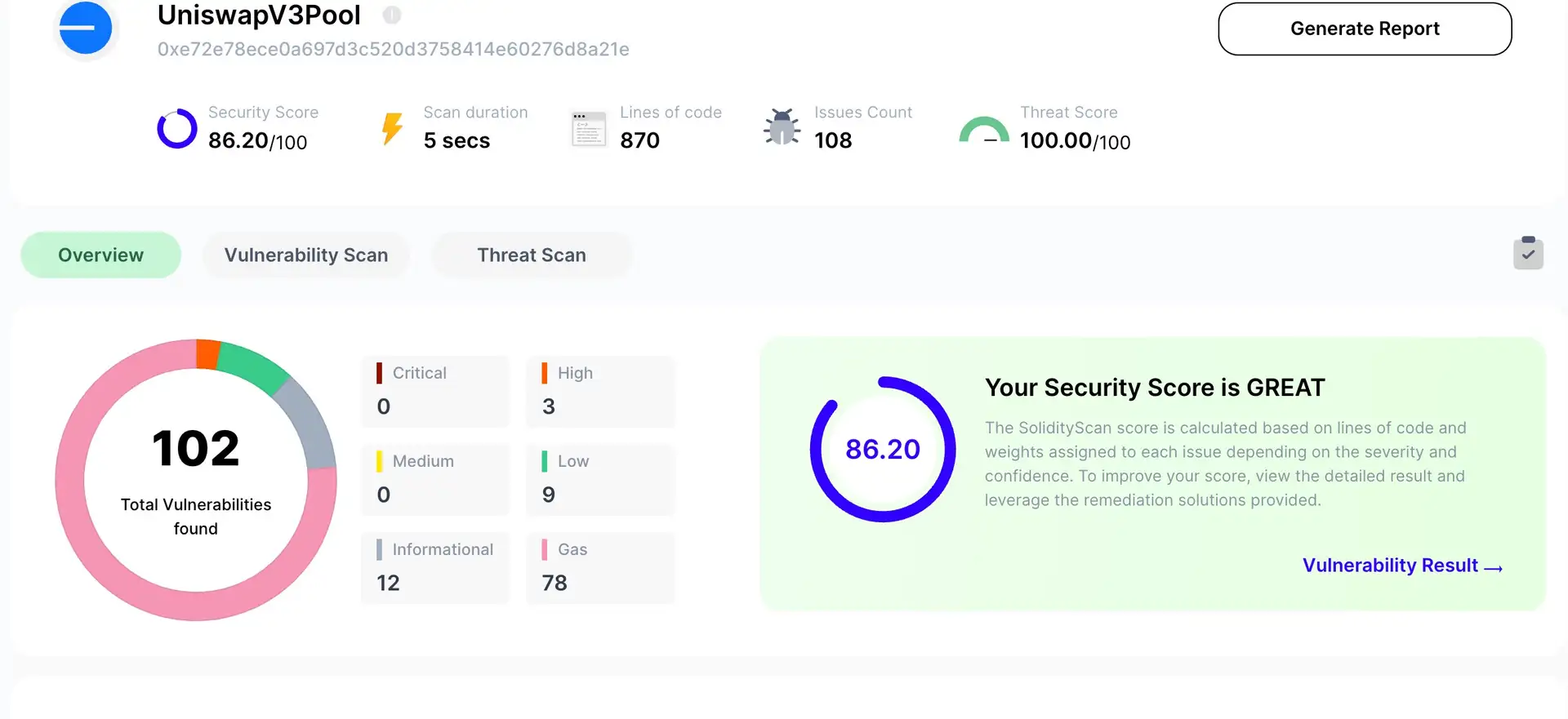This screenshot has height=719, width=1568.
Task: Click the Security Score ring icon
Action: pos(177,129)
